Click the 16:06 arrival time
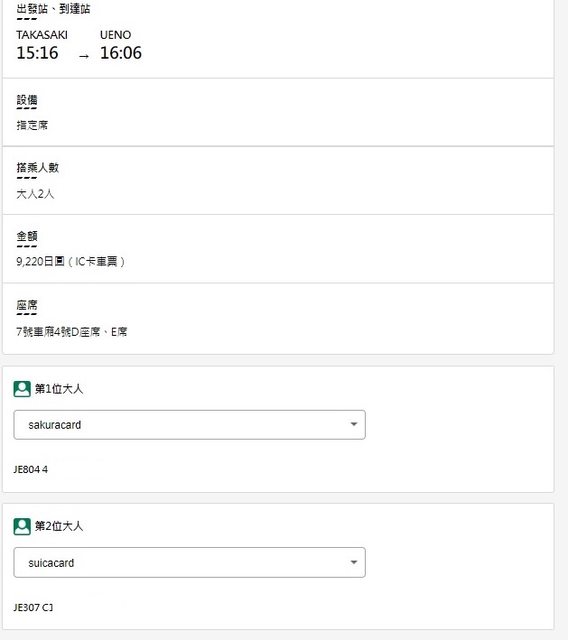Image resolution: width=568 pixels, height=640 pixels. click(x=121, y=53)
